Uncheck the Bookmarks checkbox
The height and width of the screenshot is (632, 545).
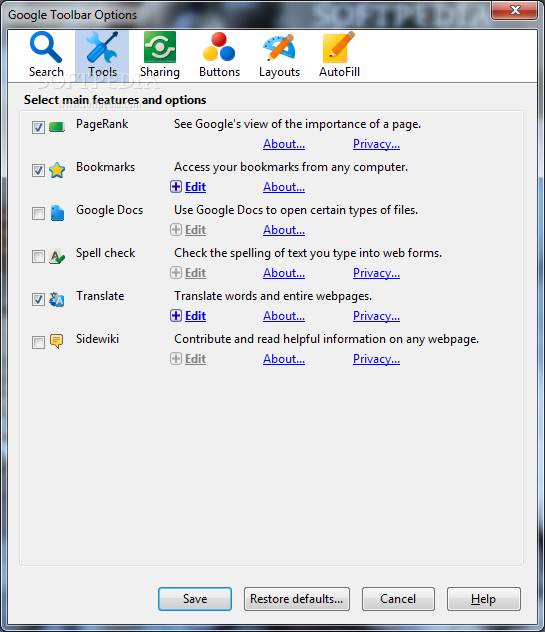point(38,170)
